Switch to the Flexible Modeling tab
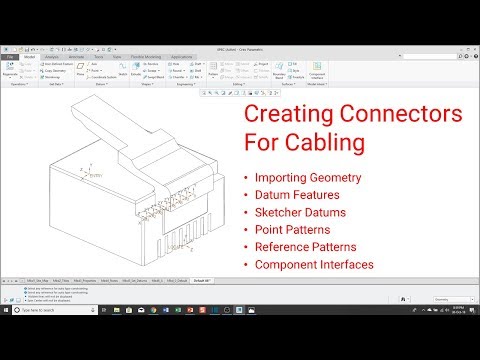Viewport: 480px width, 360px height. (x=146, y=57)
